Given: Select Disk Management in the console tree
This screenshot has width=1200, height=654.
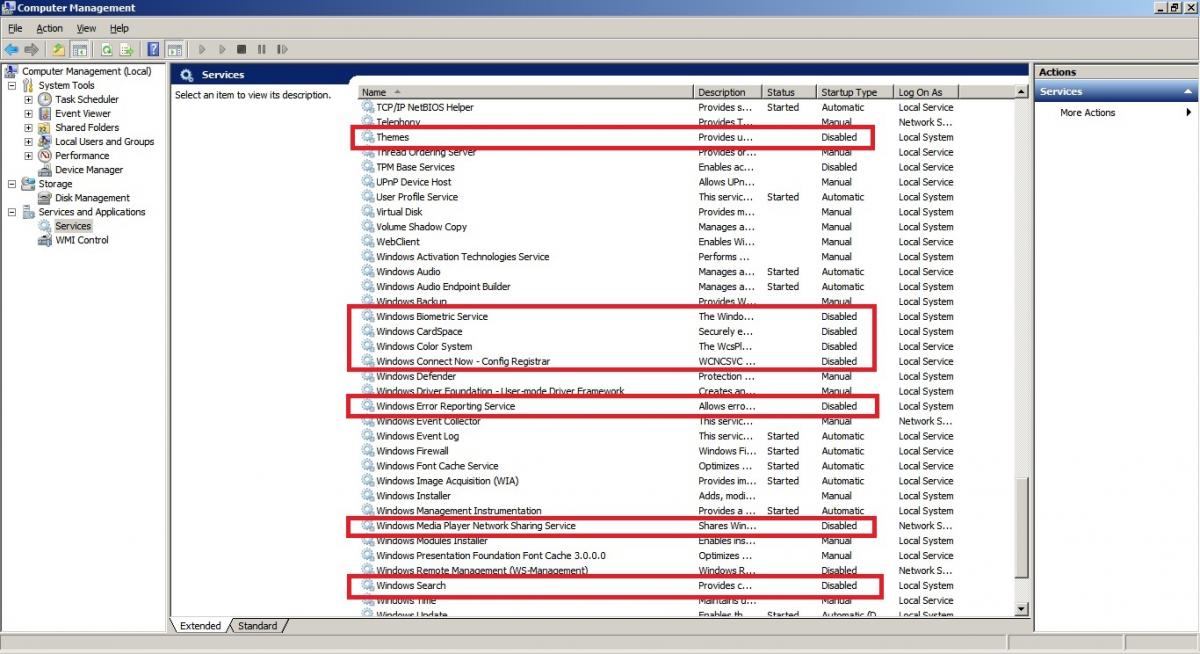Looking at the screenshot, I should click(92, 198).
